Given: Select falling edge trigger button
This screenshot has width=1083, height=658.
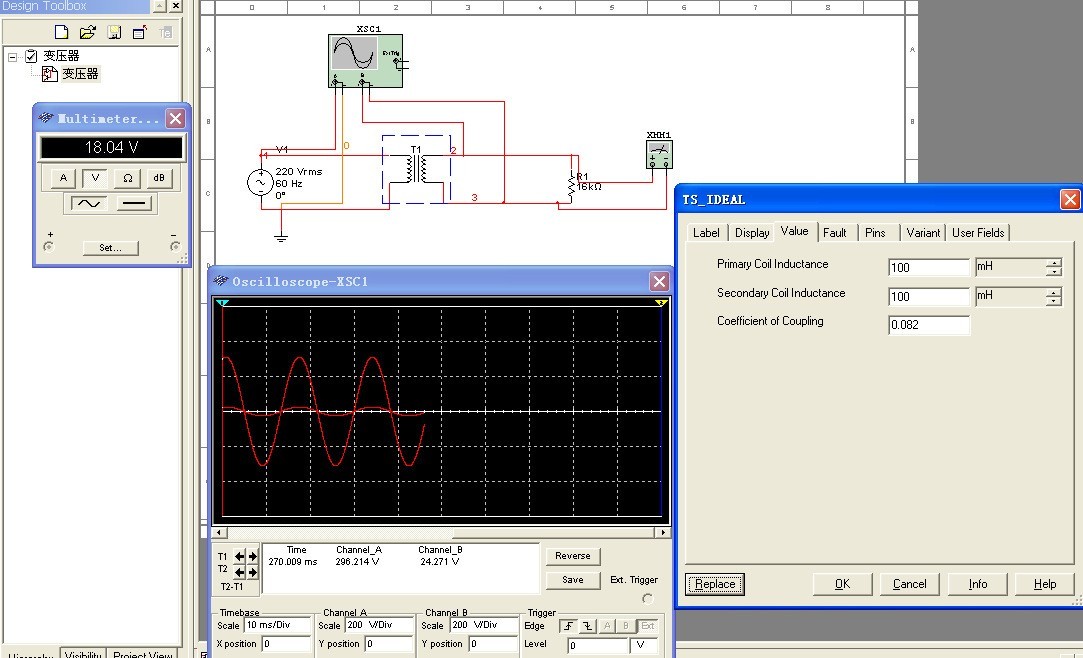Looking at the screenshot, I should tap(587, 626).
